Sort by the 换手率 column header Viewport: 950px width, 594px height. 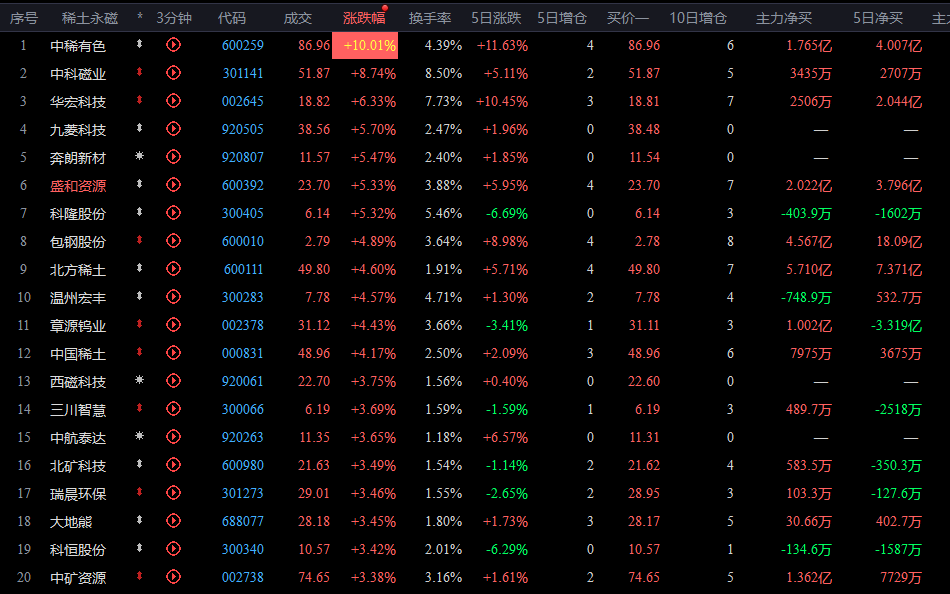tap(430, 17)
